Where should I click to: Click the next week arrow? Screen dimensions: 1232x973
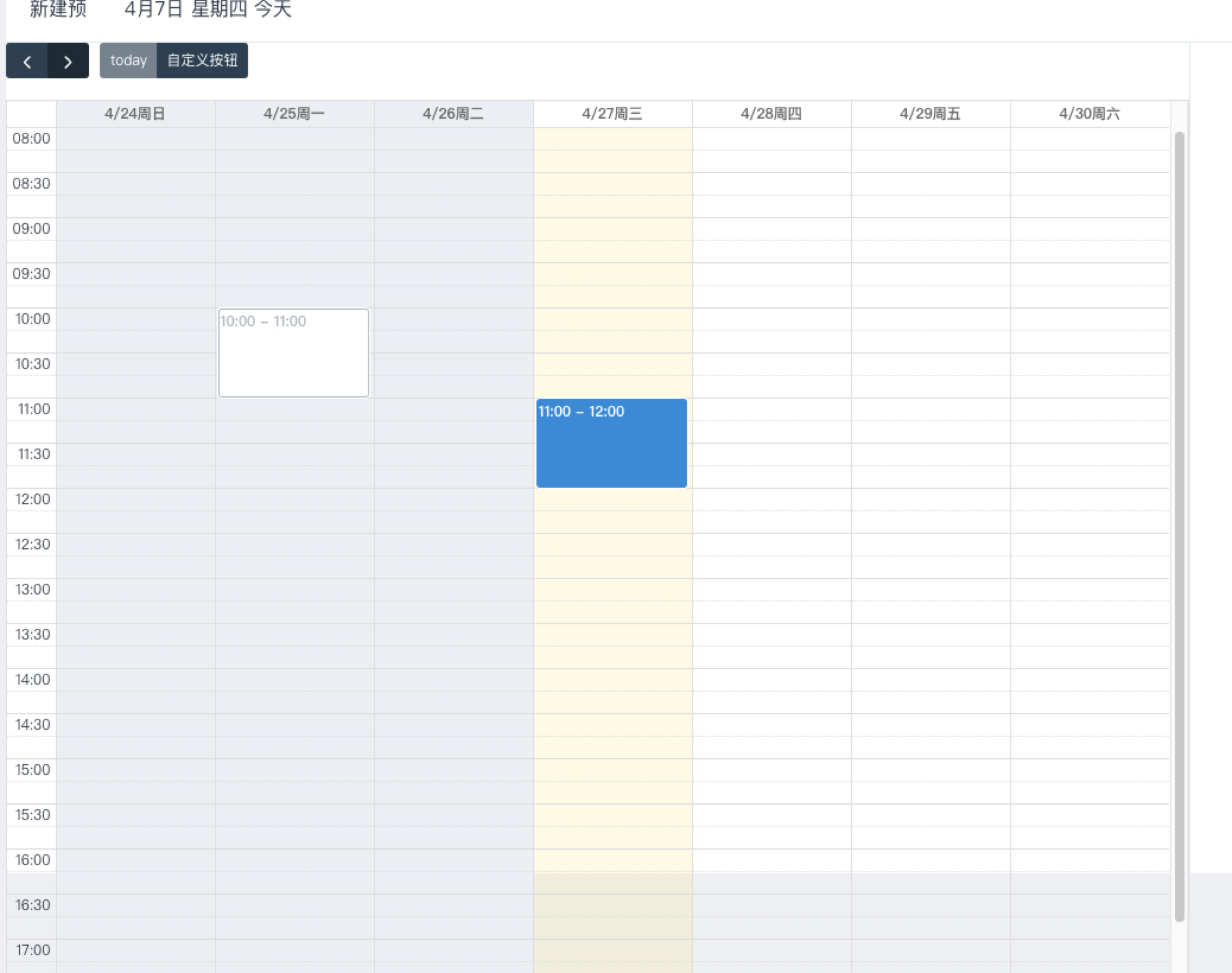pyautogui.click(x=68, y=61)
